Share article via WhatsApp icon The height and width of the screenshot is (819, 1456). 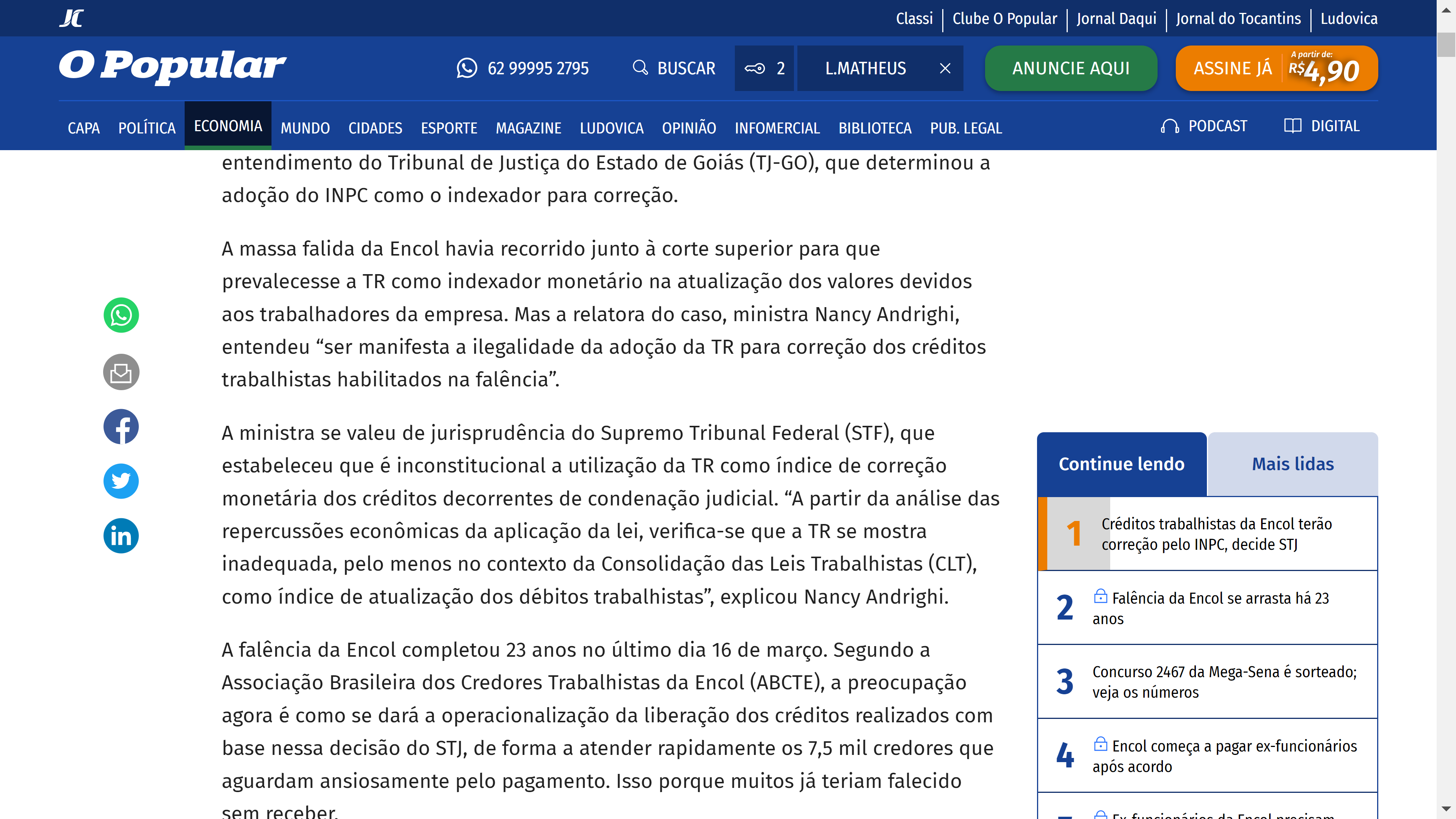coord(121,315)
